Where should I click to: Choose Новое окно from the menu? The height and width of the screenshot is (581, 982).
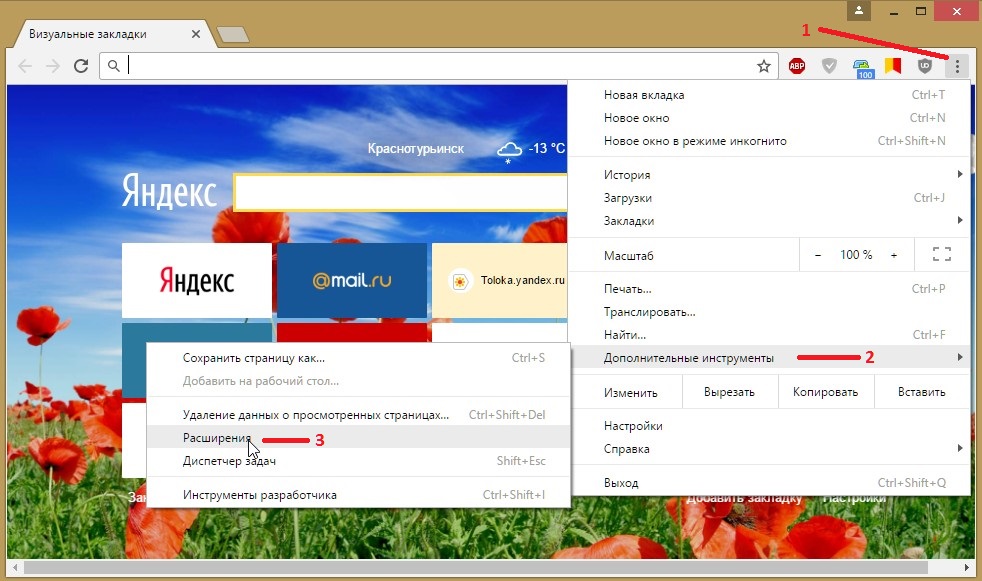pyautogui.click(x=769, y=118)
